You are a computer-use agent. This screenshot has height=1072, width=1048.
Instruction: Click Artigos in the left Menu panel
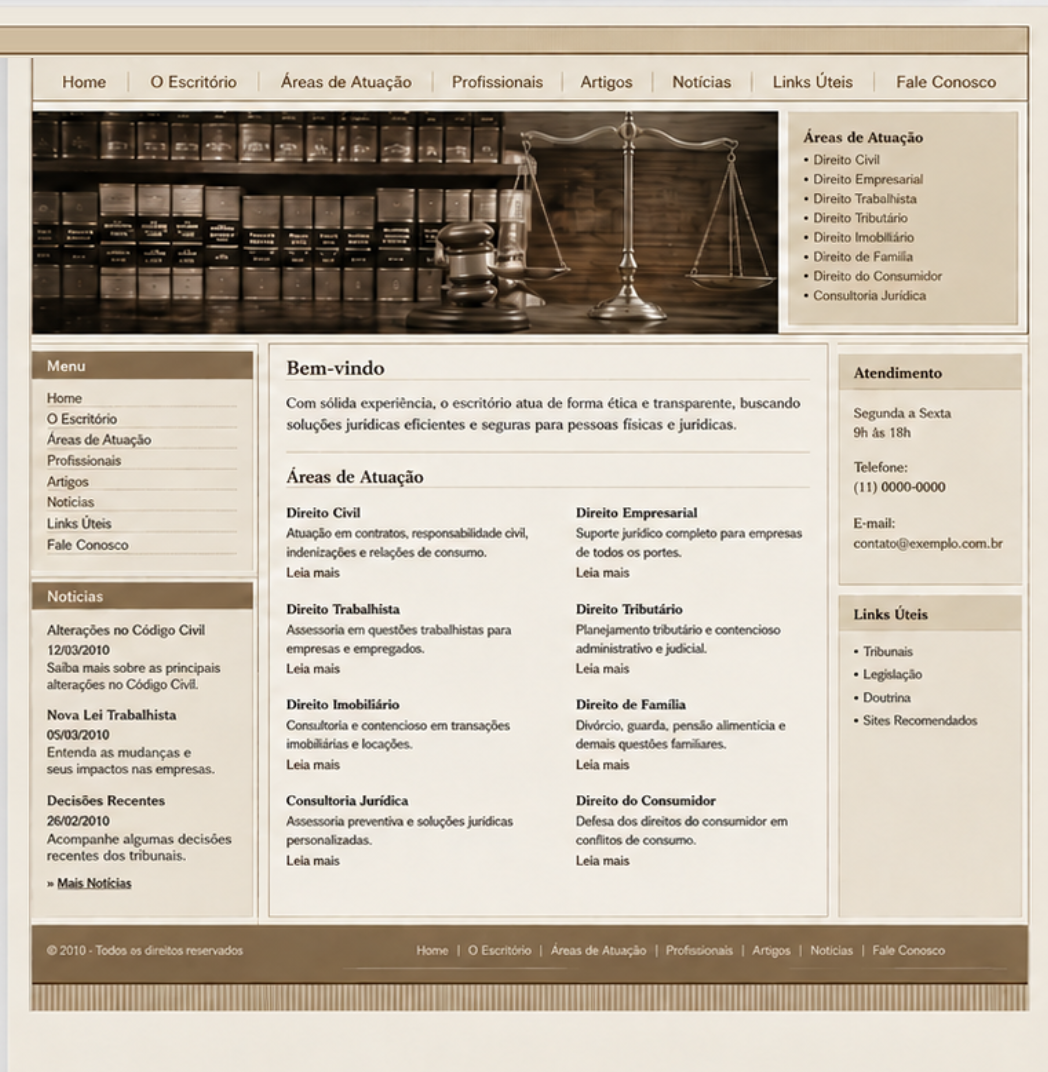click(x=68, y=482)
